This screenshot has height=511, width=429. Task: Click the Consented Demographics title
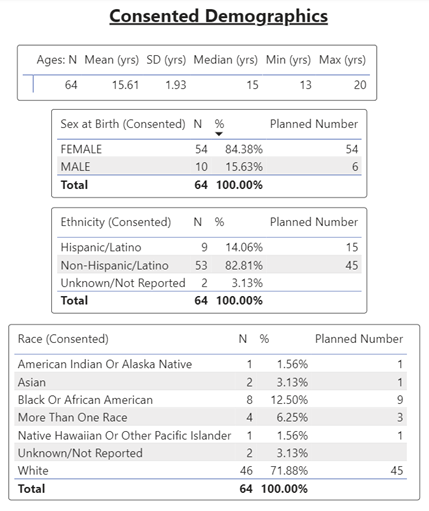click(219, 16)
